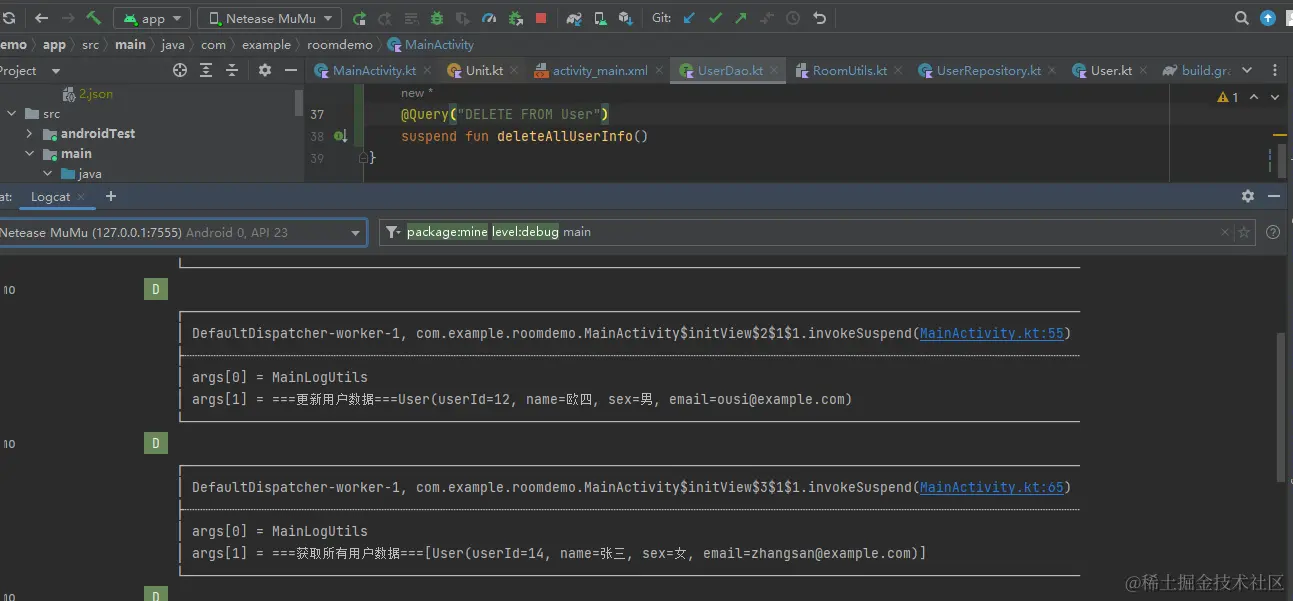Click Git Update Project blue arrow
This screenshot has width=1293, height=601.
[689, 18]
